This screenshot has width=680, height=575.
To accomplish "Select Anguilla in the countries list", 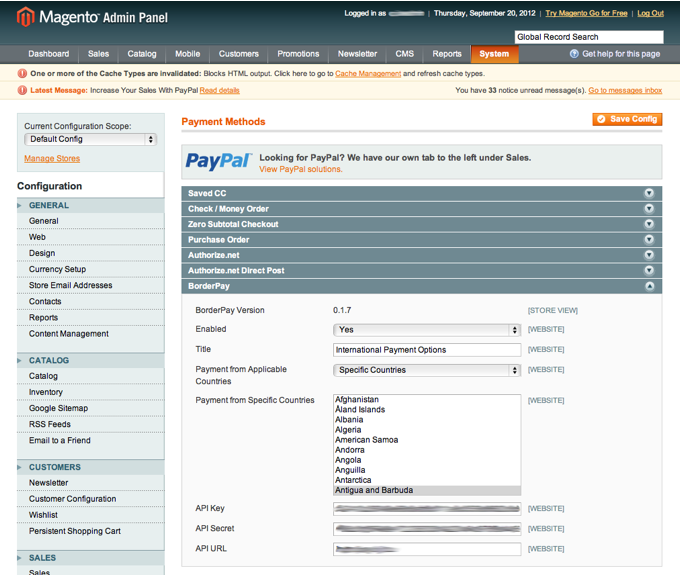I will click(x=427, y=470).
